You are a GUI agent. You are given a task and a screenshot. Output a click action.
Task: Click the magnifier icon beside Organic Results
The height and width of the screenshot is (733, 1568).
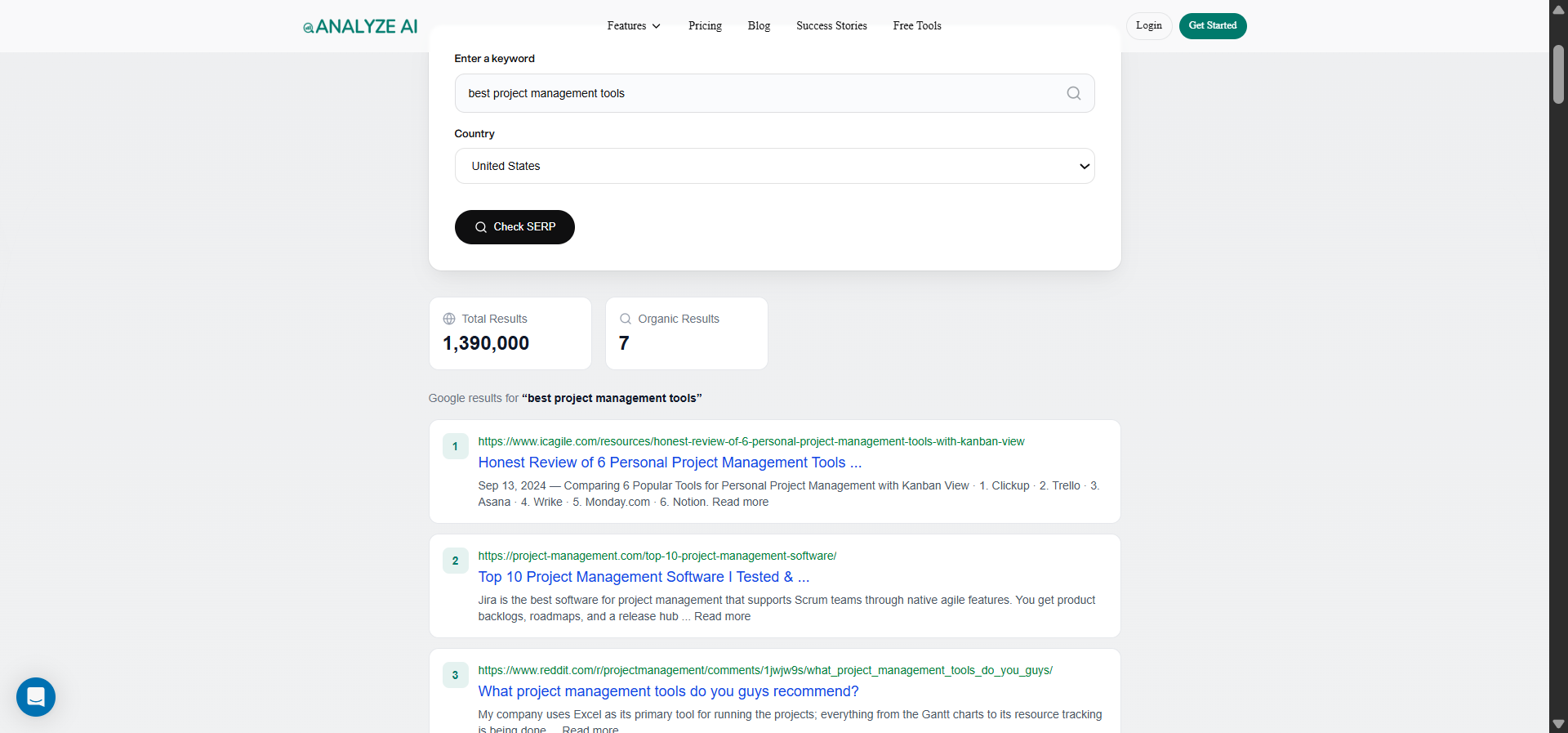pos(626,319)
